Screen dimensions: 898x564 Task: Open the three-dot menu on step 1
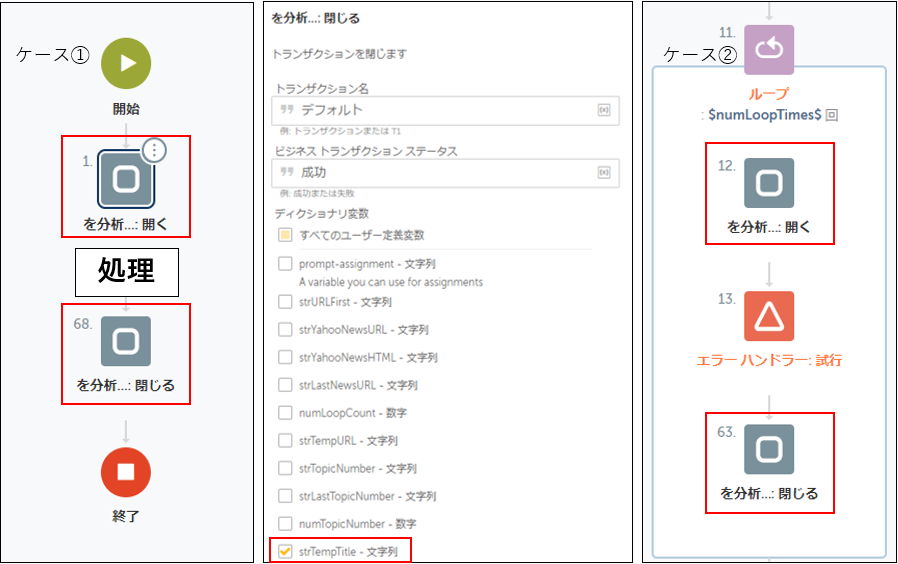coord(154,150)
